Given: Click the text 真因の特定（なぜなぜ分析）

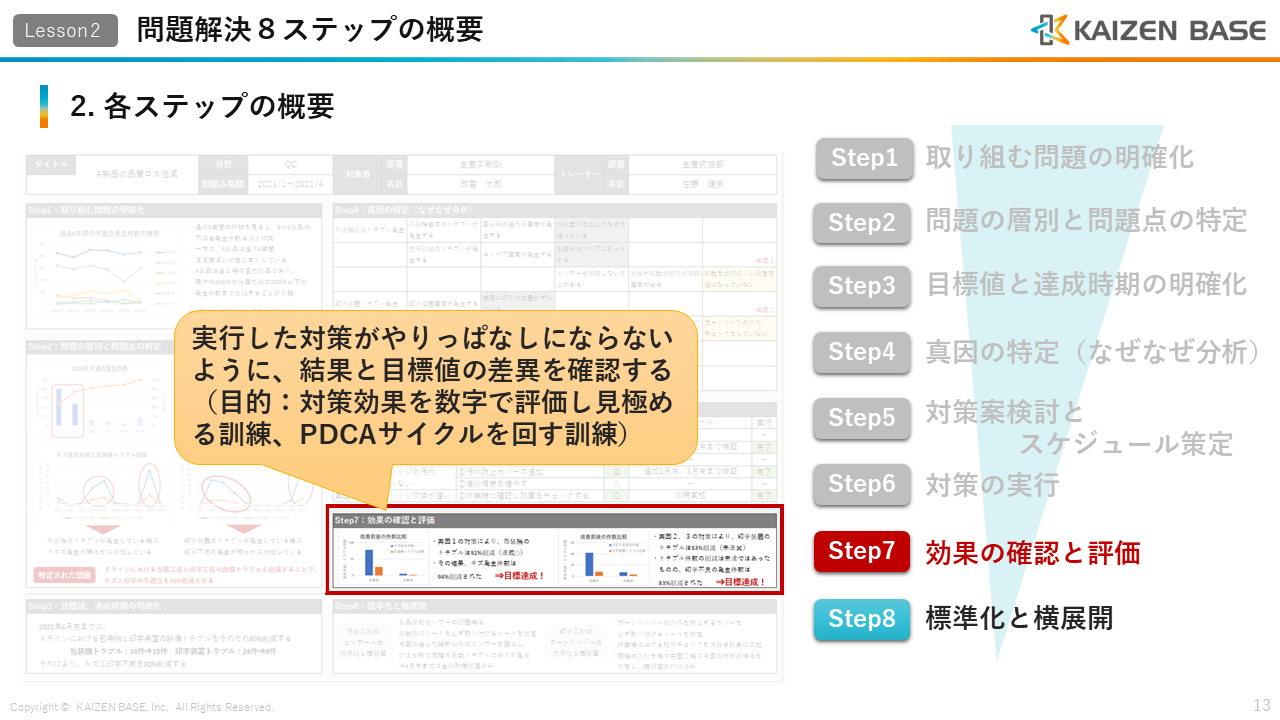Looking at the screenshot, I should click(1093, 352).
